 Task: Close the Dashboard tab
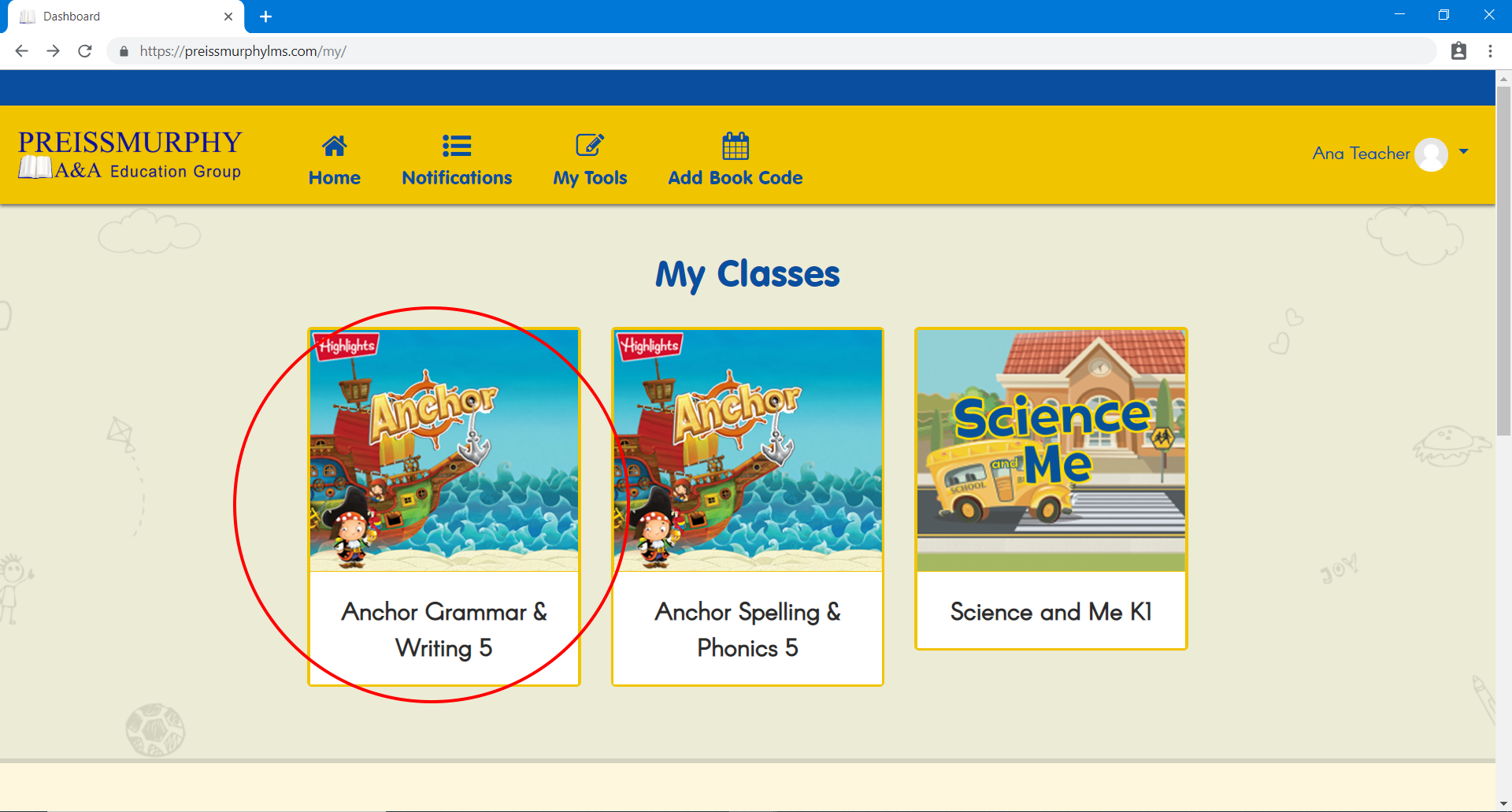228,17
